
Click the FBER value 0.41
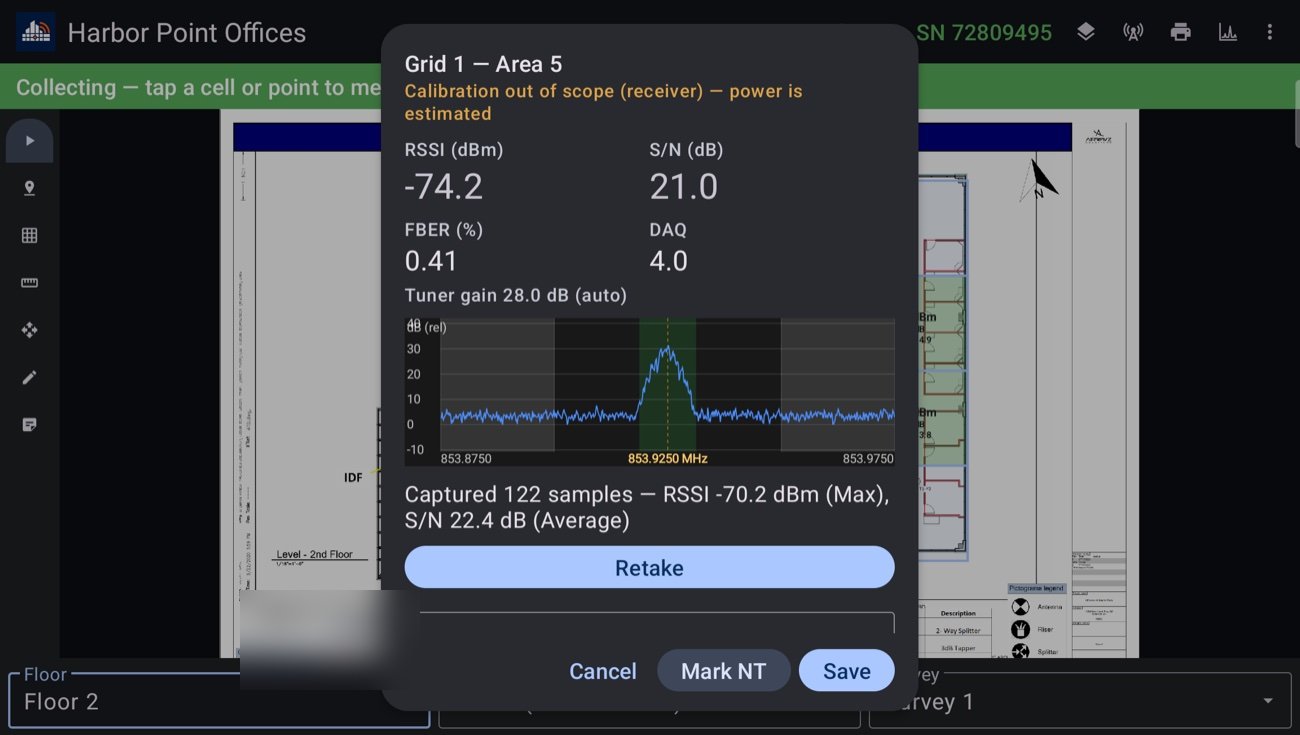(x=431, y=261)
